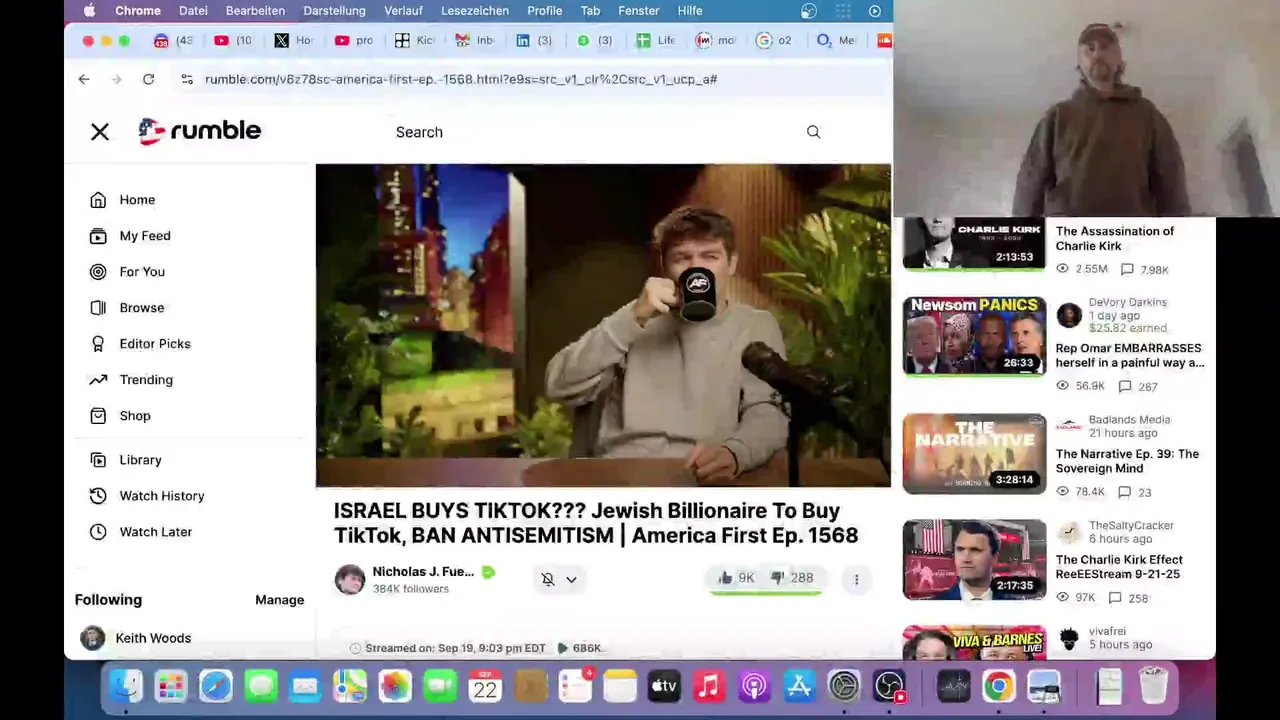Click the DeVory Darkins channel name
1280x720 pixels.
pos(1127,302)
